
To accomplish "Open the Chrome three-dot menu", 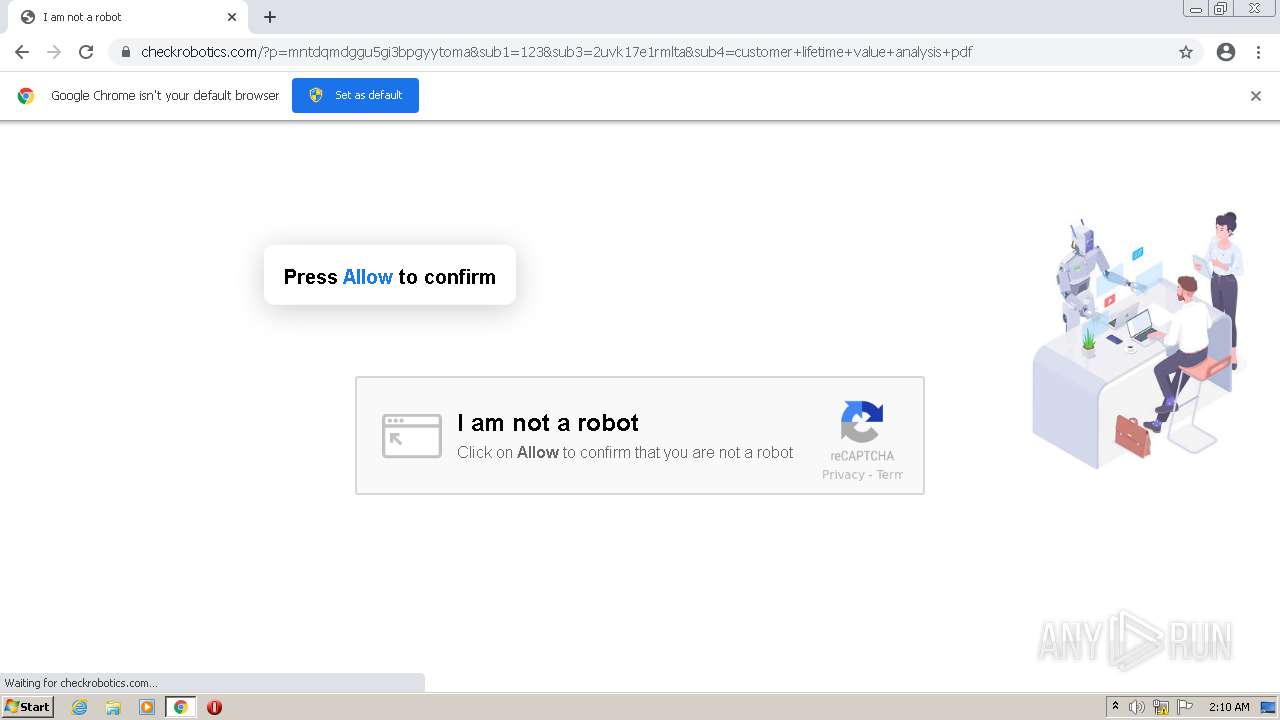I will (1258, 52).
